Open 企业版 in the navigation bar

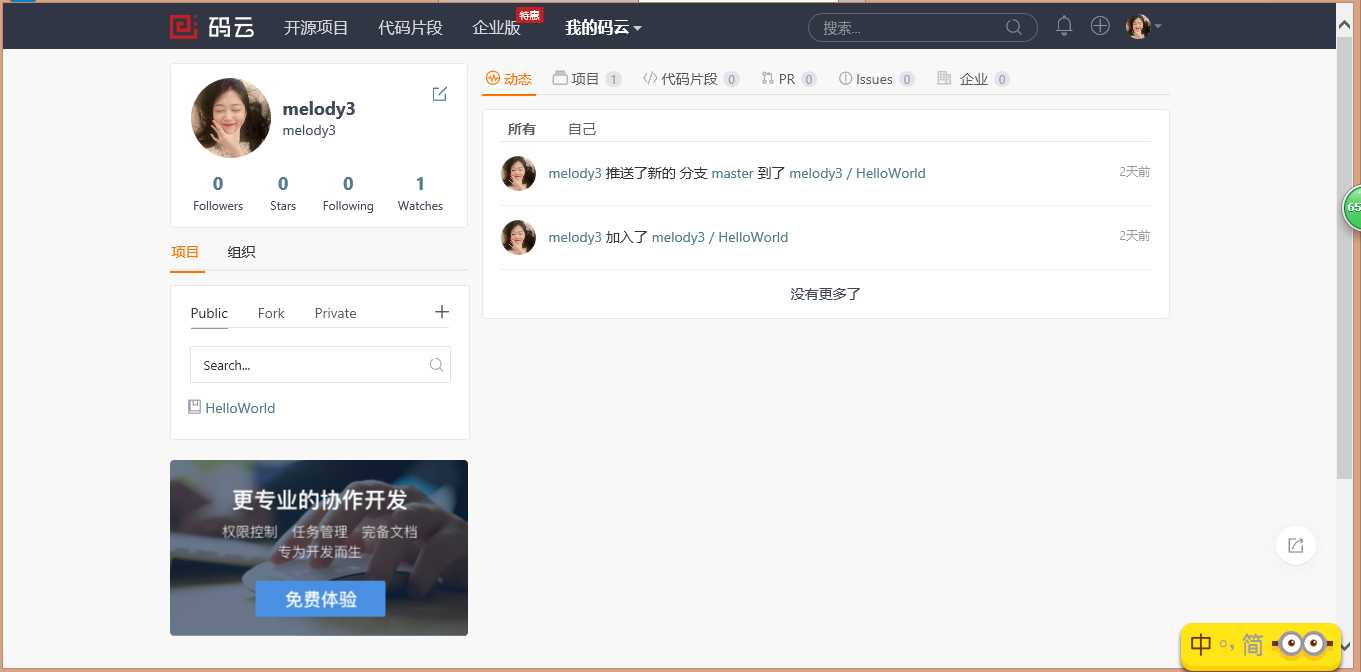pos(497,28)
